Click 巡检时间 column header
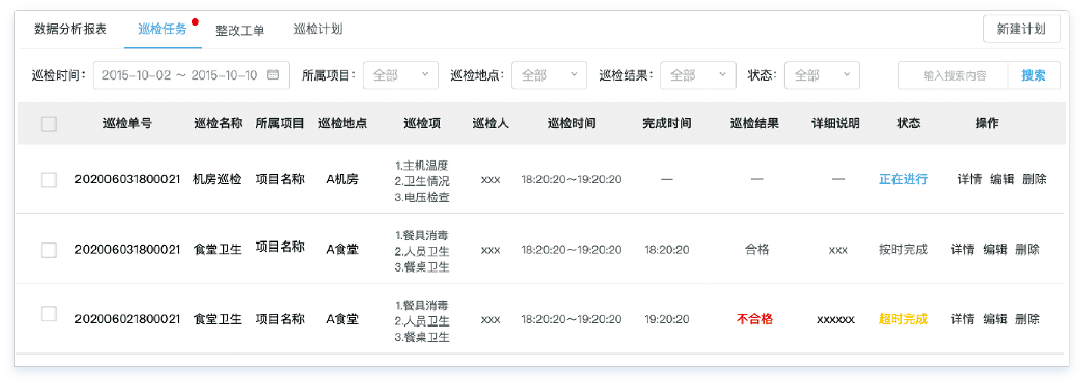 [x=571, y=124]
